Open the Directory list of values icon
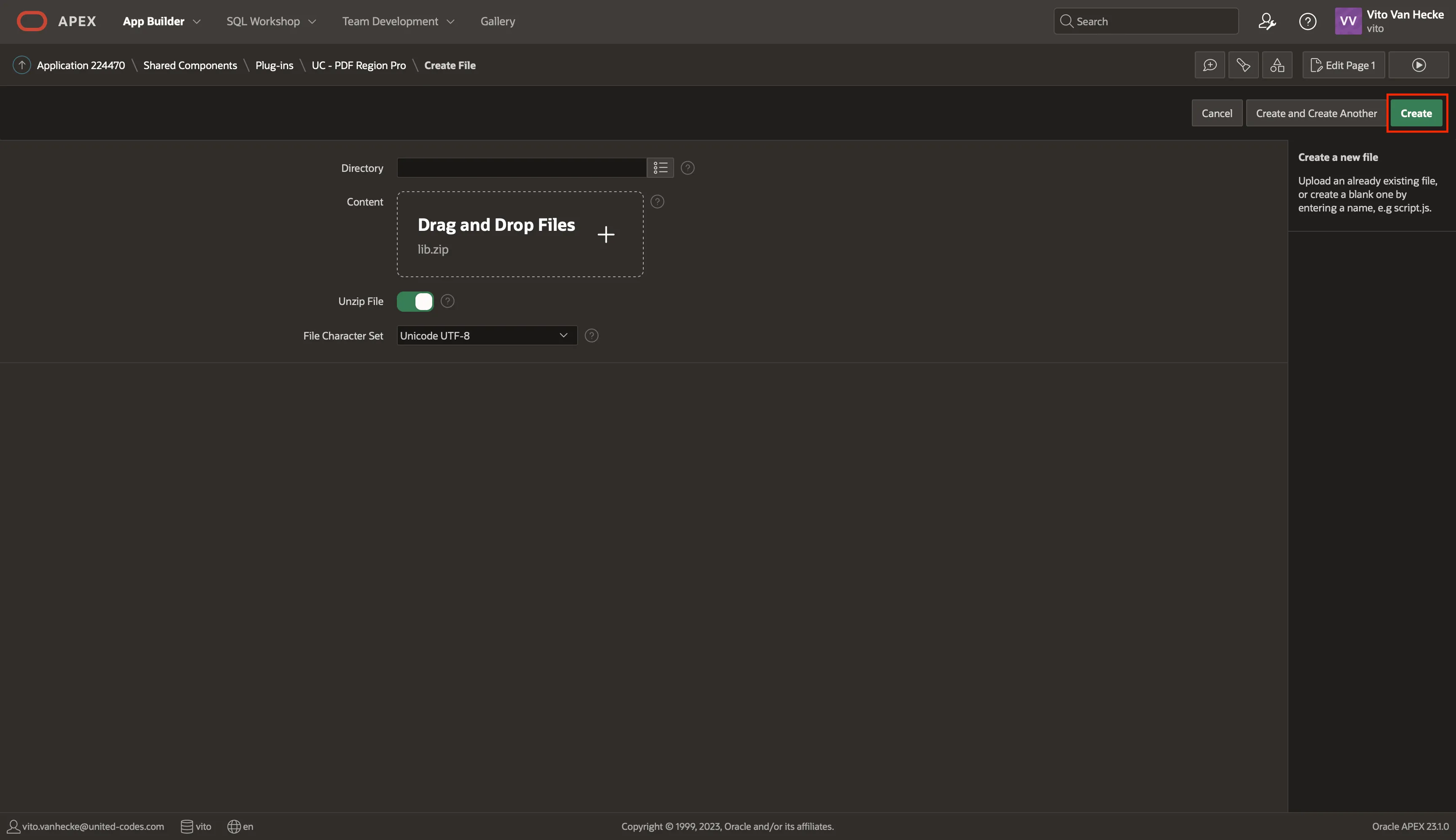Image resolution: width=1456 pixels, height=840 pixels. (660, 168)
